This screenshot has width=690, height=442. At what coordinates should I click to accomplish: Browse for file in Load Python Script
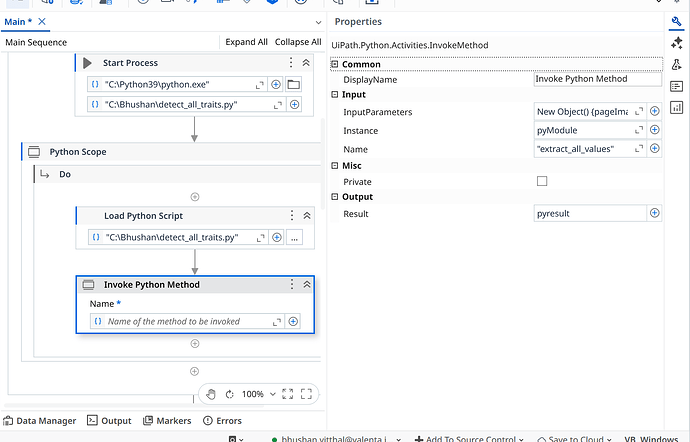294,238
